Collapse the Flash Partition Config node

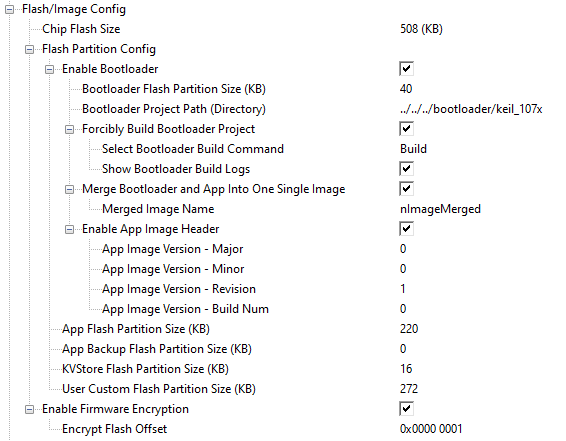click(29, 49)
